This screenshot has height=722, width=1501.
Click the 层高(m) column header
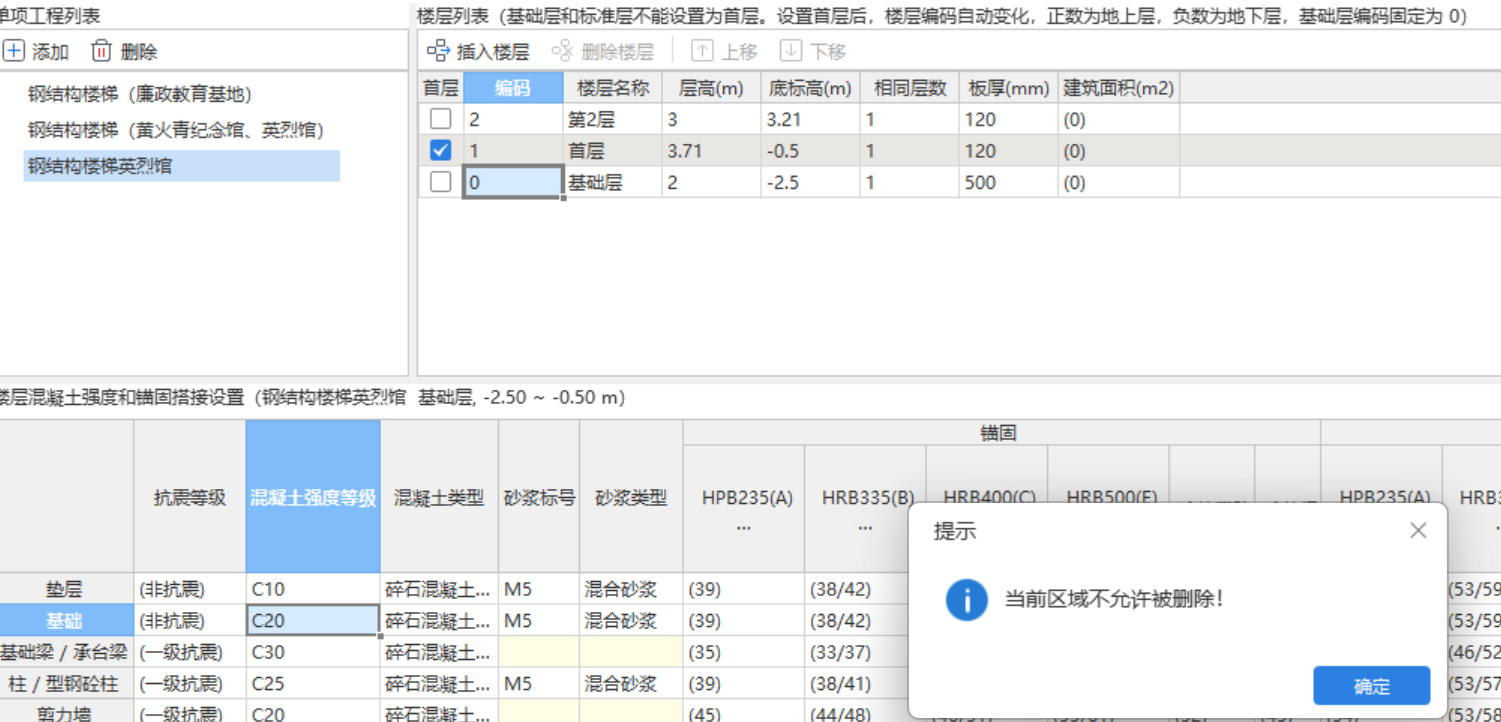coord(711,88)
